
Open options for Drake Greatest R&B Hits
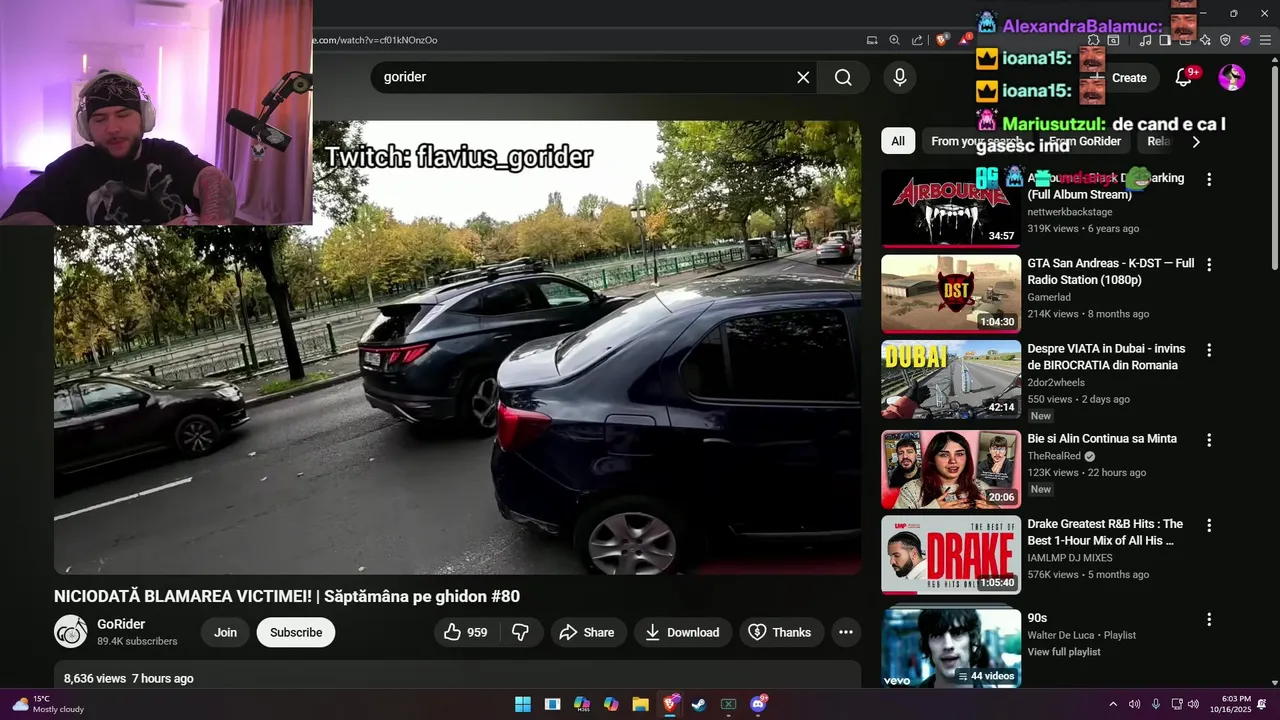tap(1209, 525)
